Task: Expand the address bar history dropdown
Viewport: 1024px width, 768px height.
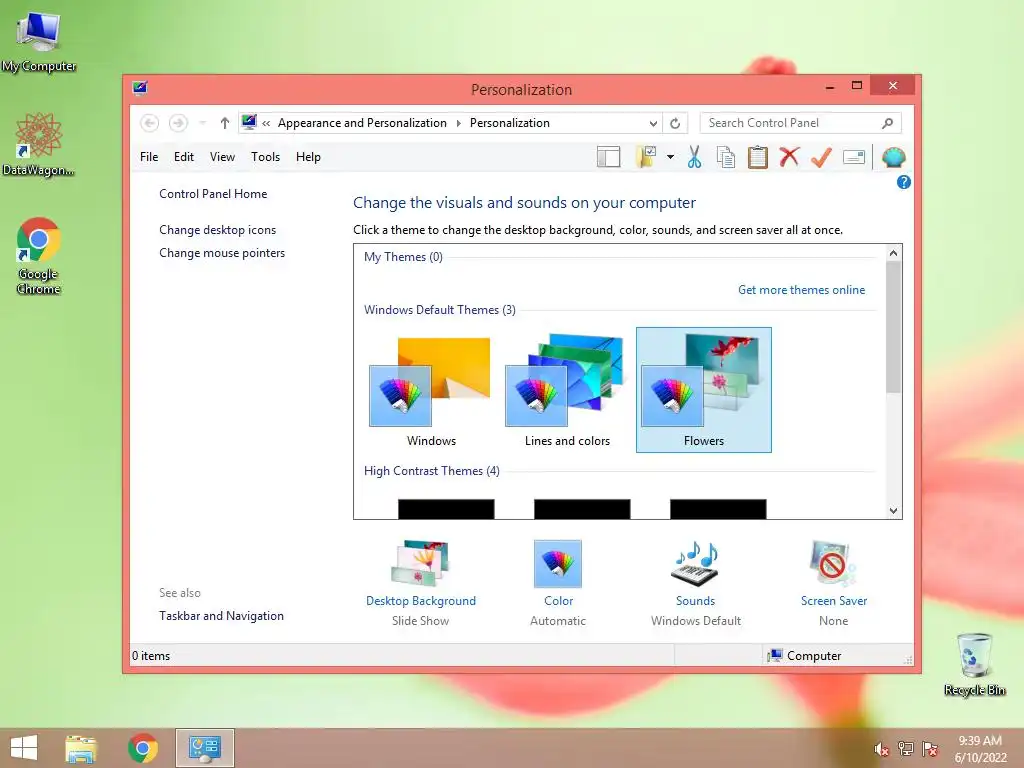Action: click(x=653, y=123)
